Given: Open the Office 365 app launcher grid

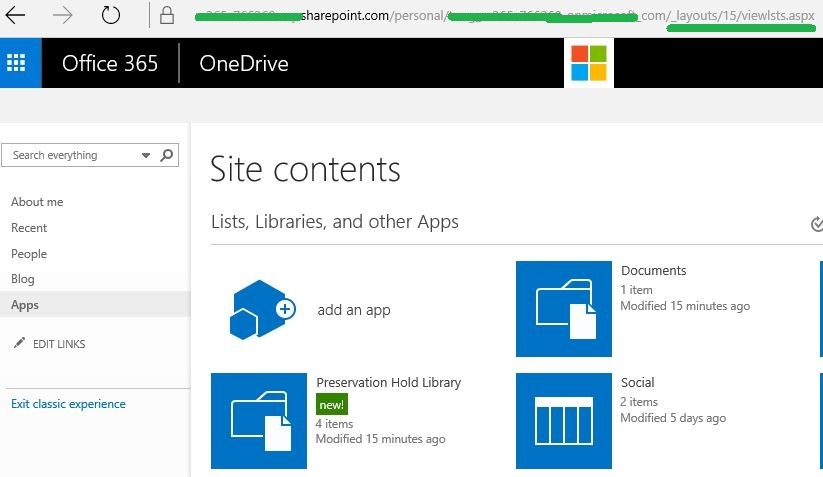Looking at the screenshot, I should tap(16, 63).
